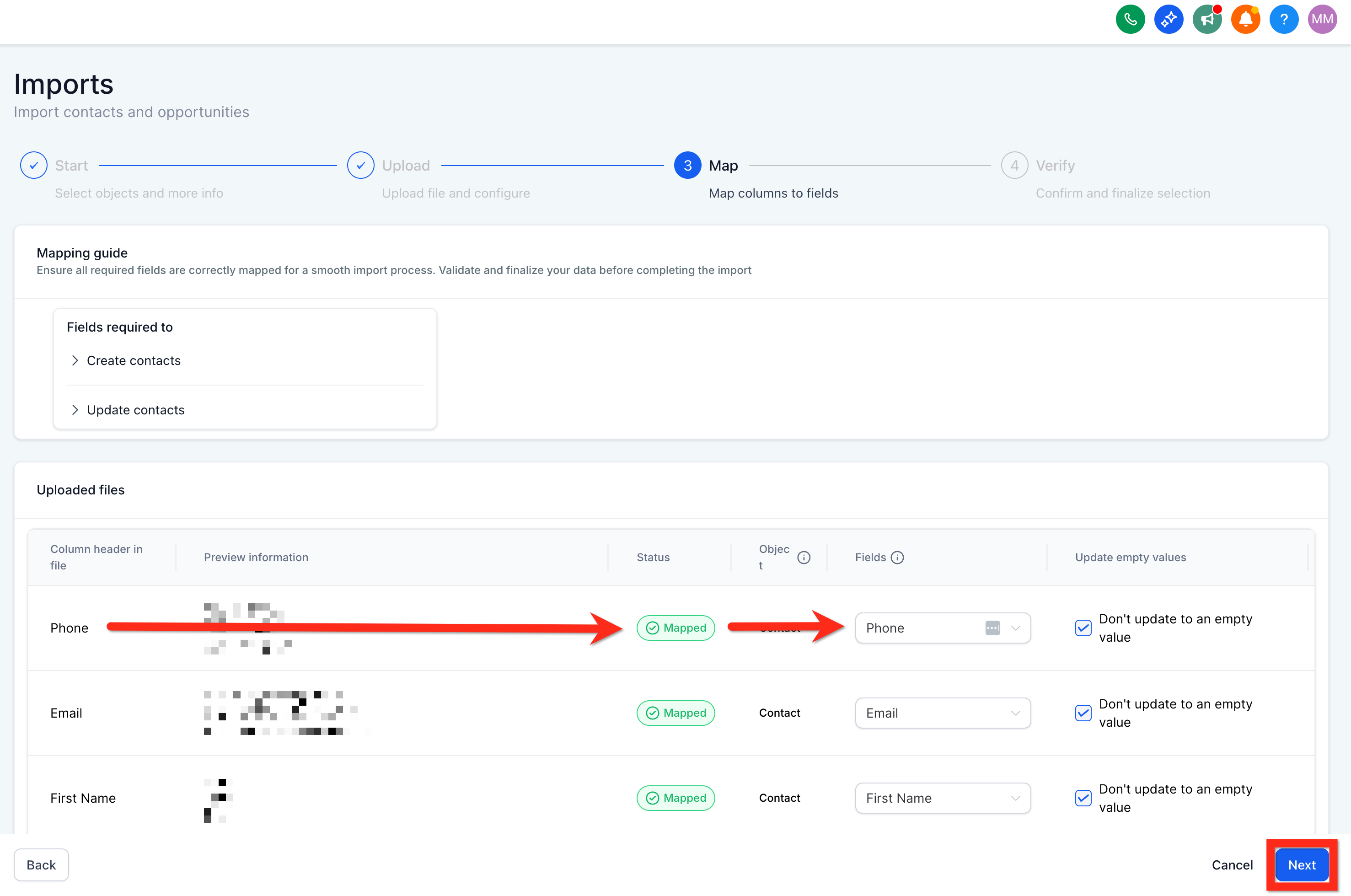View notifications by clicking the bell icon
Viewport: 1351px width, 896px height.
(1245, 19)
